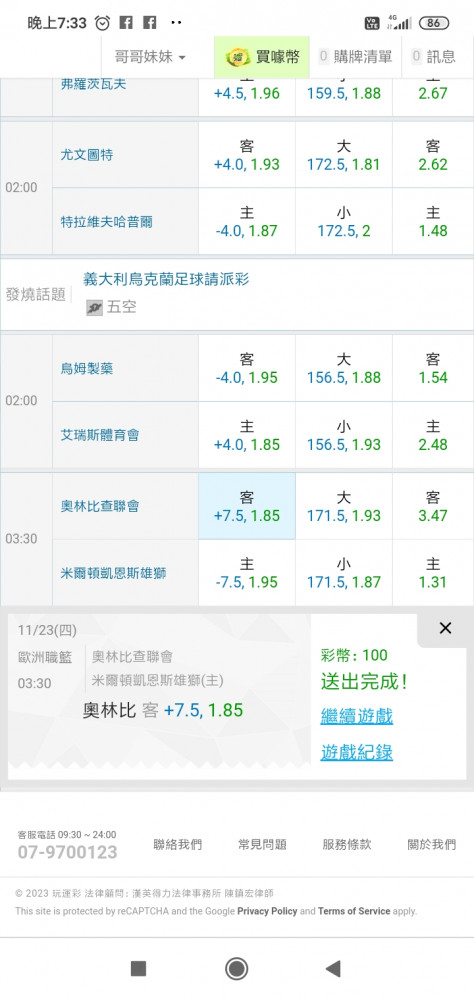The image size is (474, 1000).
Task: Open hot topic 義大利烏克蘭足球請派彩
Action: 166,279
